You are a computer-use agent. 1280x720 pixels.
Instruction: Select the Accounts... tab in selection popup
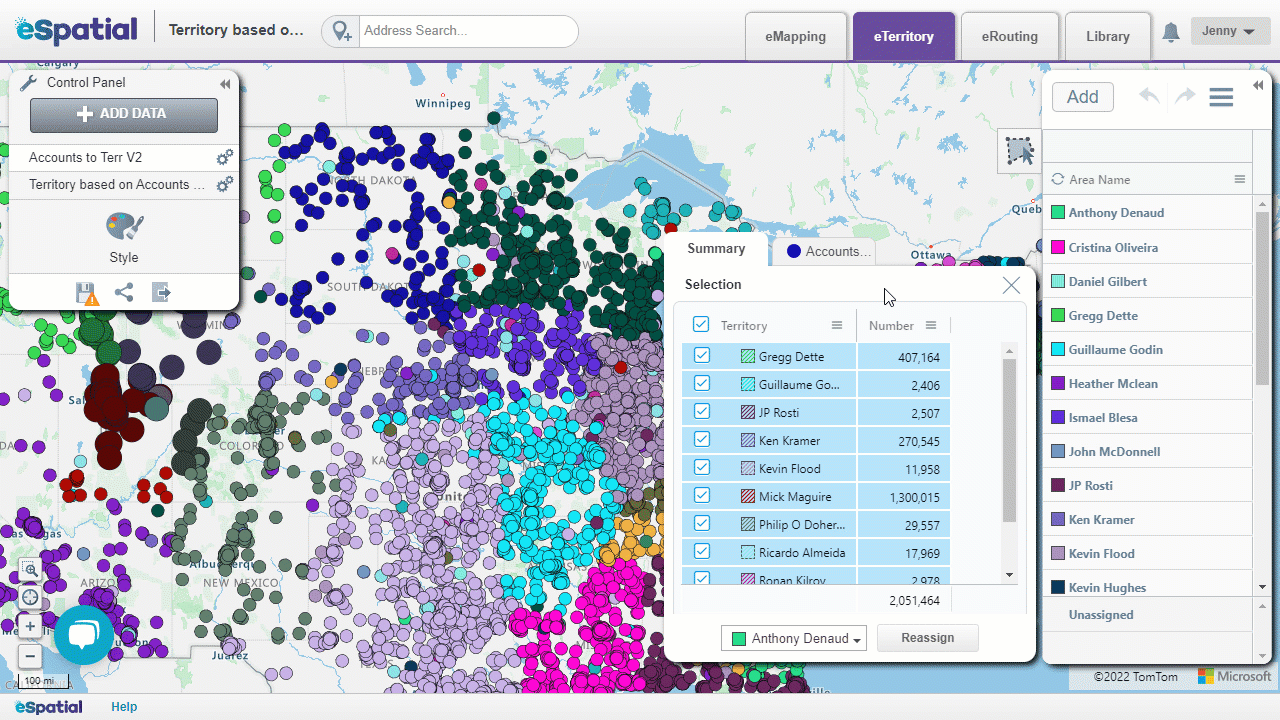[824, 251]
